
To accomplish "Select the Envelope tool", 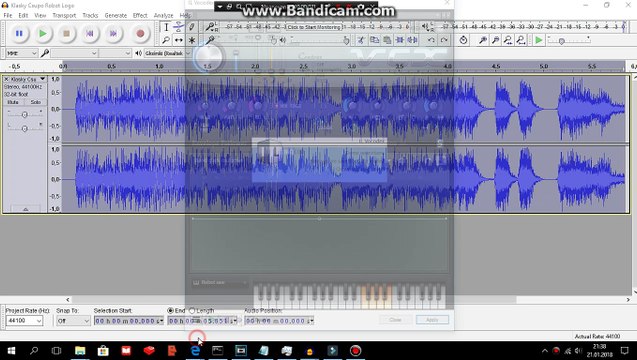I will coord(178,27).
